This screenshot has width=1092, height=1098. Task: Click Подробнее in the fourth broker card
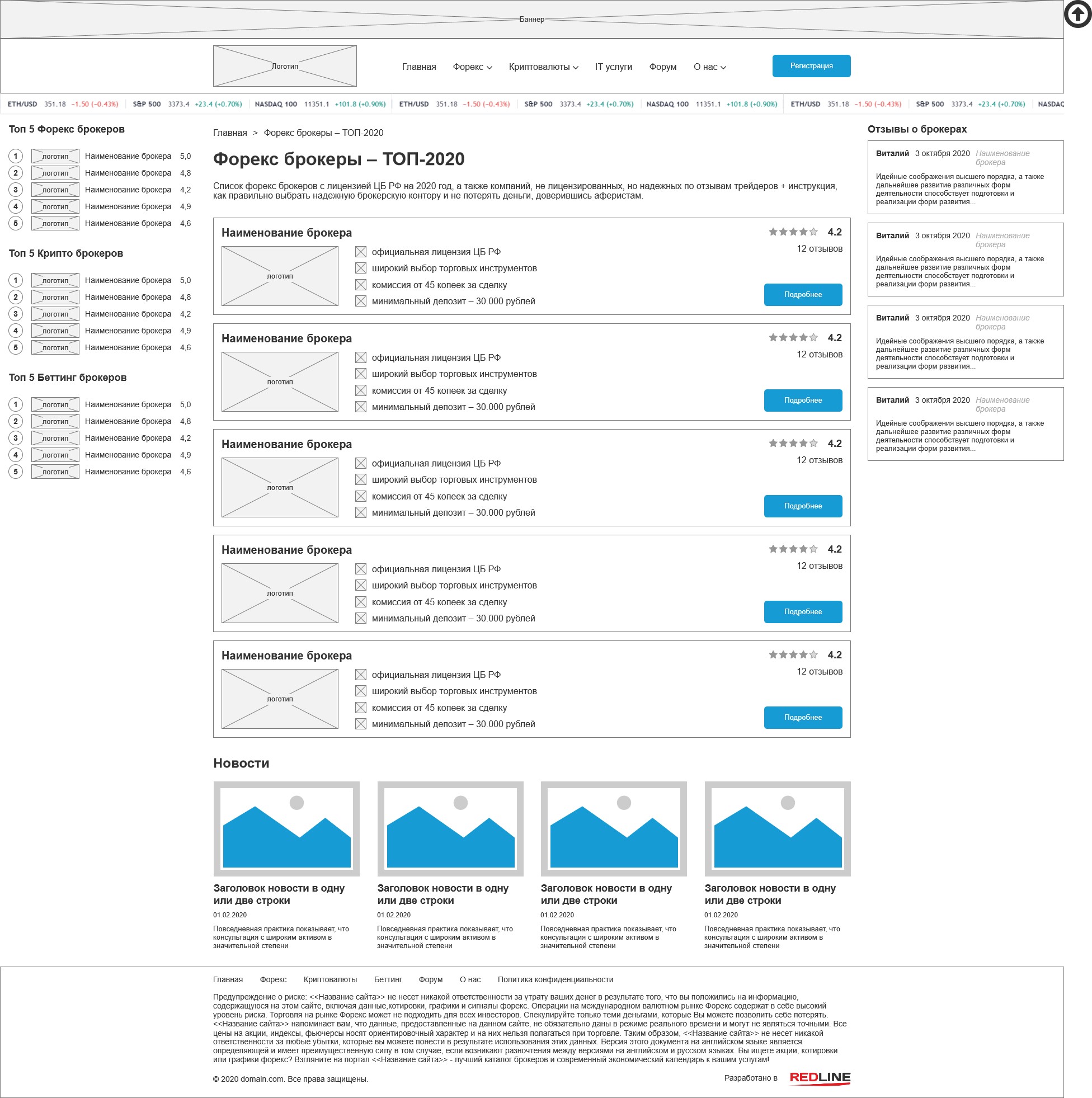point(803,611)
